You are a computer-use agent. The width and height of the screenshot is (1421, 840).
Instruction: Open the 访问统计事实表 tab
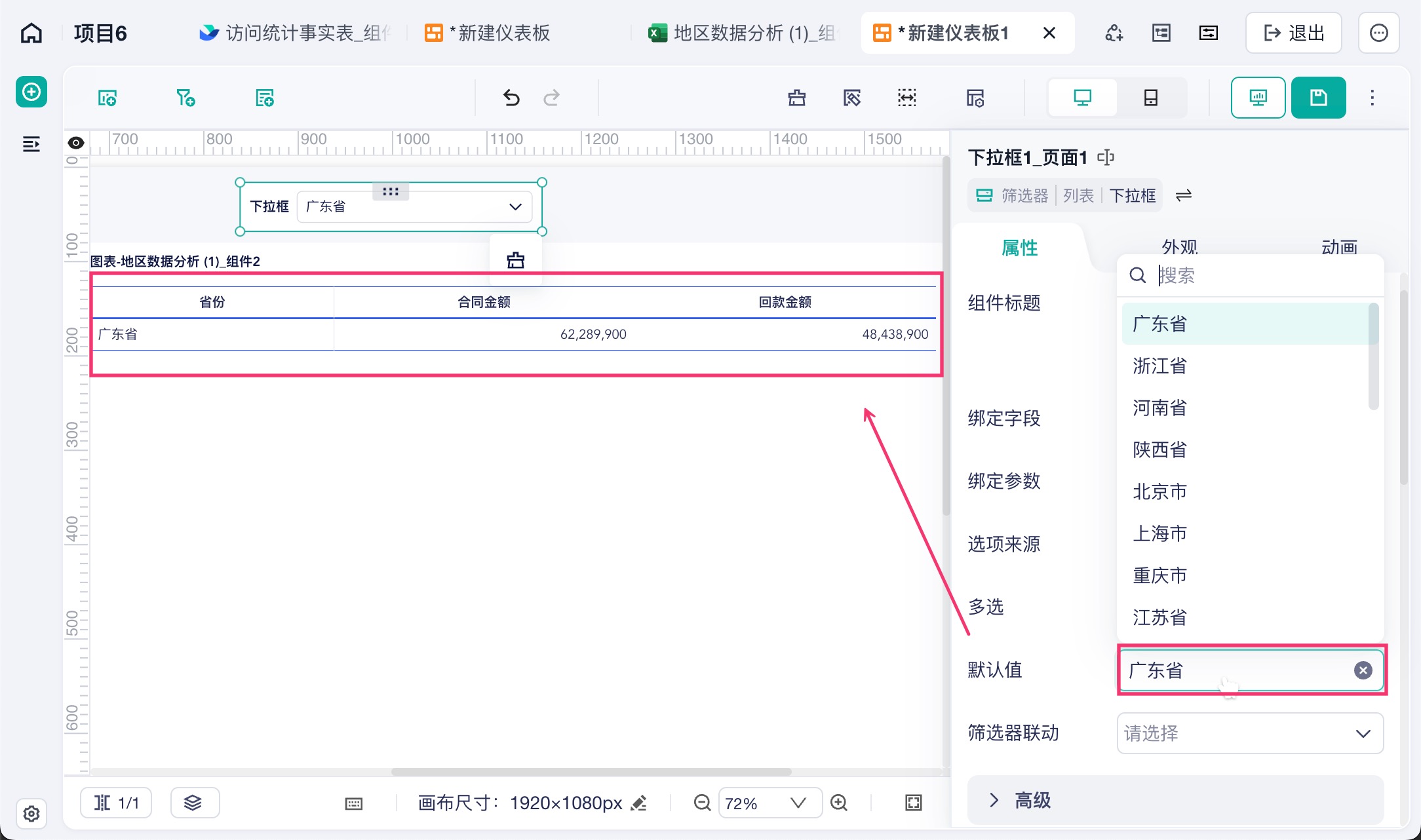coord(295,33)
